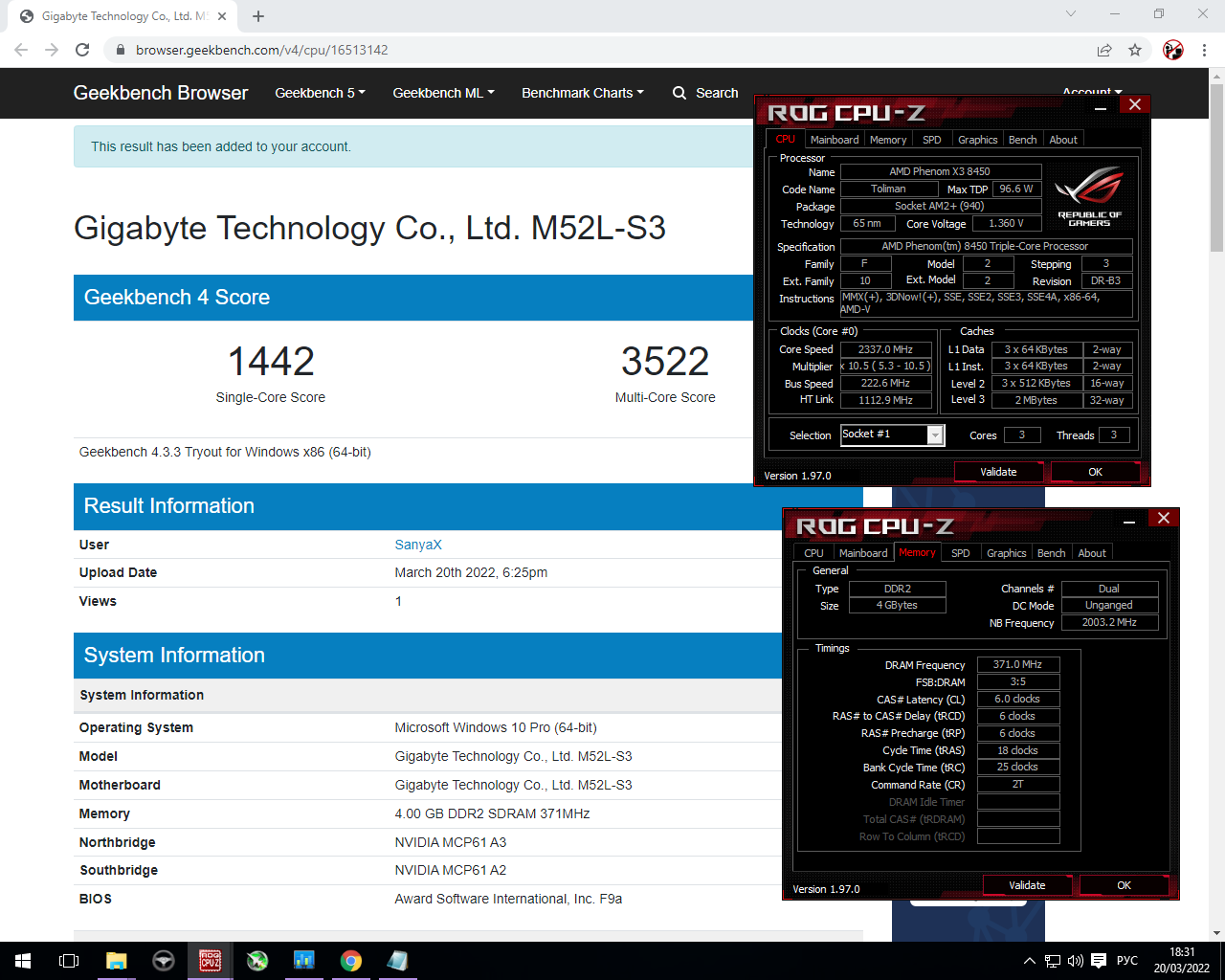
Task: Open Chrome's three-dot menu
Action: coord(1204,50)
